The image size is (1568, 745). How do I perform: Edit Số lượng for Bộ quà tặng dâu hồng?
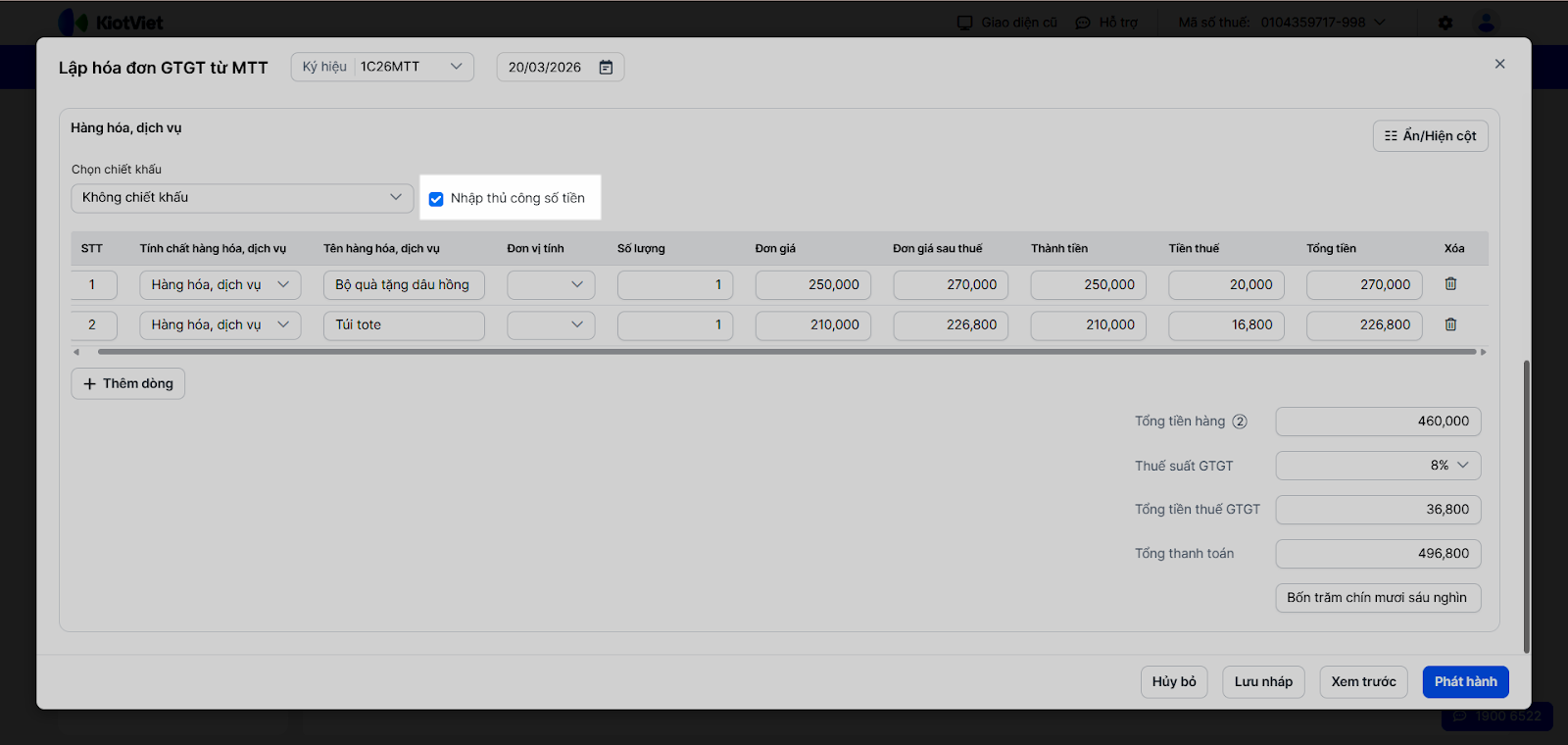675,285
